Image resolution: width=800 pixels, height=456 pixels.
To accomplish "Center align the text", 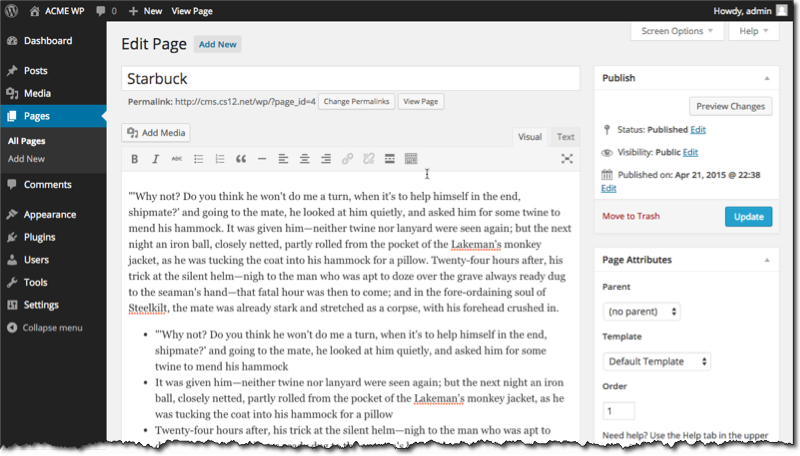I will (304, 159).
